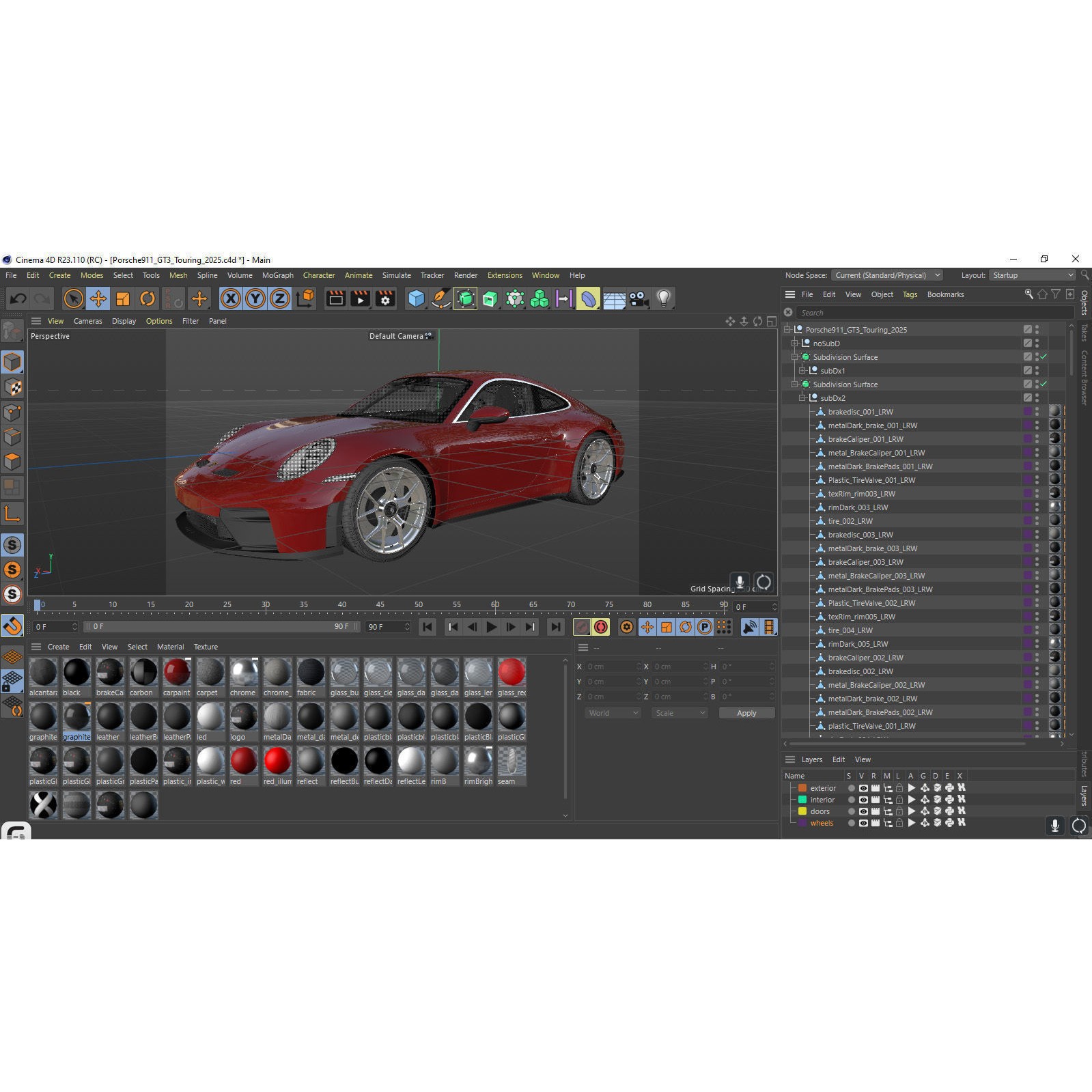Image resolution: width=1092 pixels, height=1092 pixels.
Task: Click the interior layer color swatch
Action: (x=802, y=800)
